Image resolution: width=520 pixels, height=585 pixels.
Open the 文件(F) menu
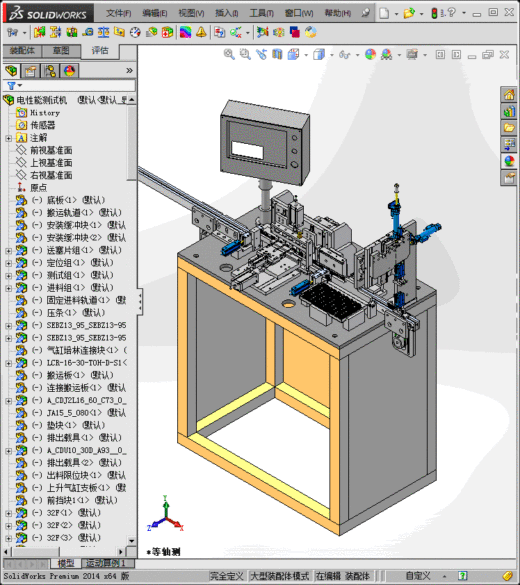[x=118, y=13]
